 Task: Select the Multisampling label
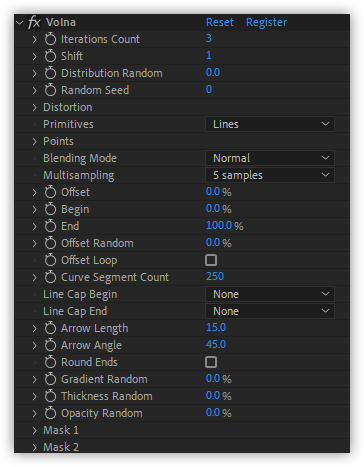pyautogui.click(x=79, y=175)
